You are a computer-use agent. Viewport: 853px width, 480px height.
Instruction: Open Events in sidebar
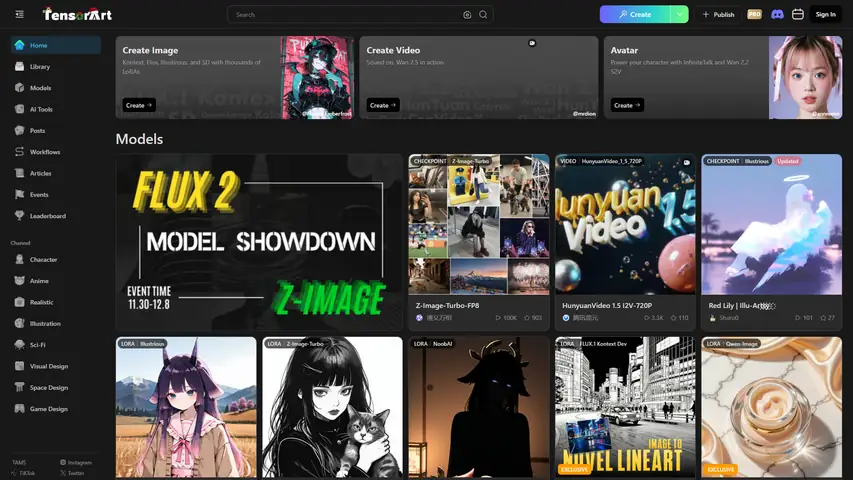click(55, 194)
